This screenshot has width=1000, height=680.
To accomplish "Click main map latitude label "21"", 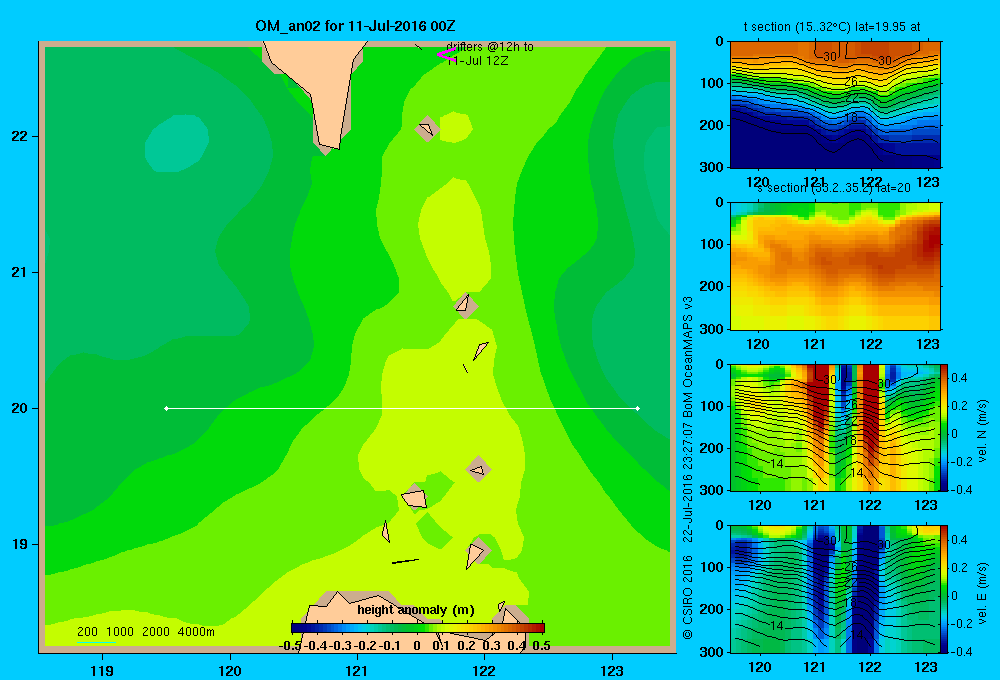I will point(20,272).
